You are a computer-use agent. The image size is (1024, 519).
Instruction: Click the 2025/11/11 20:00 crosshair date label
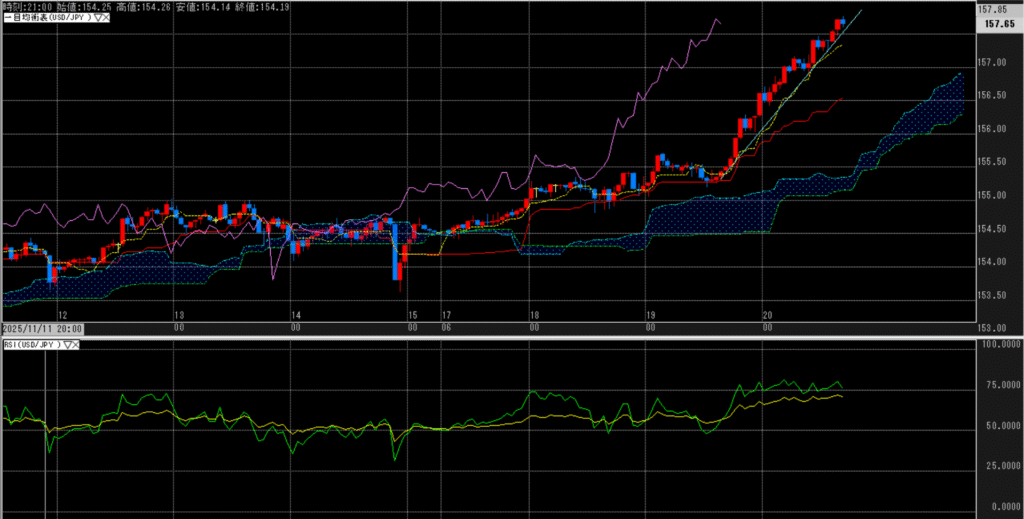point(42,328)
